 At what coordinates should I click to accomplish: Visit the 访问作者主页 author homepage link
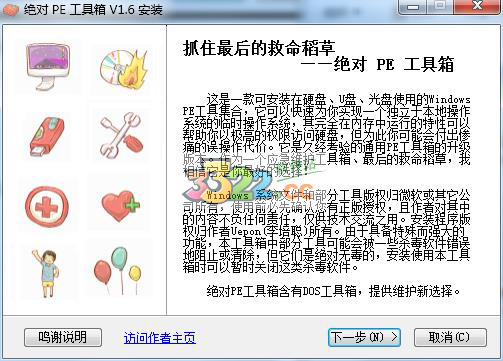[x=160, y=338]
